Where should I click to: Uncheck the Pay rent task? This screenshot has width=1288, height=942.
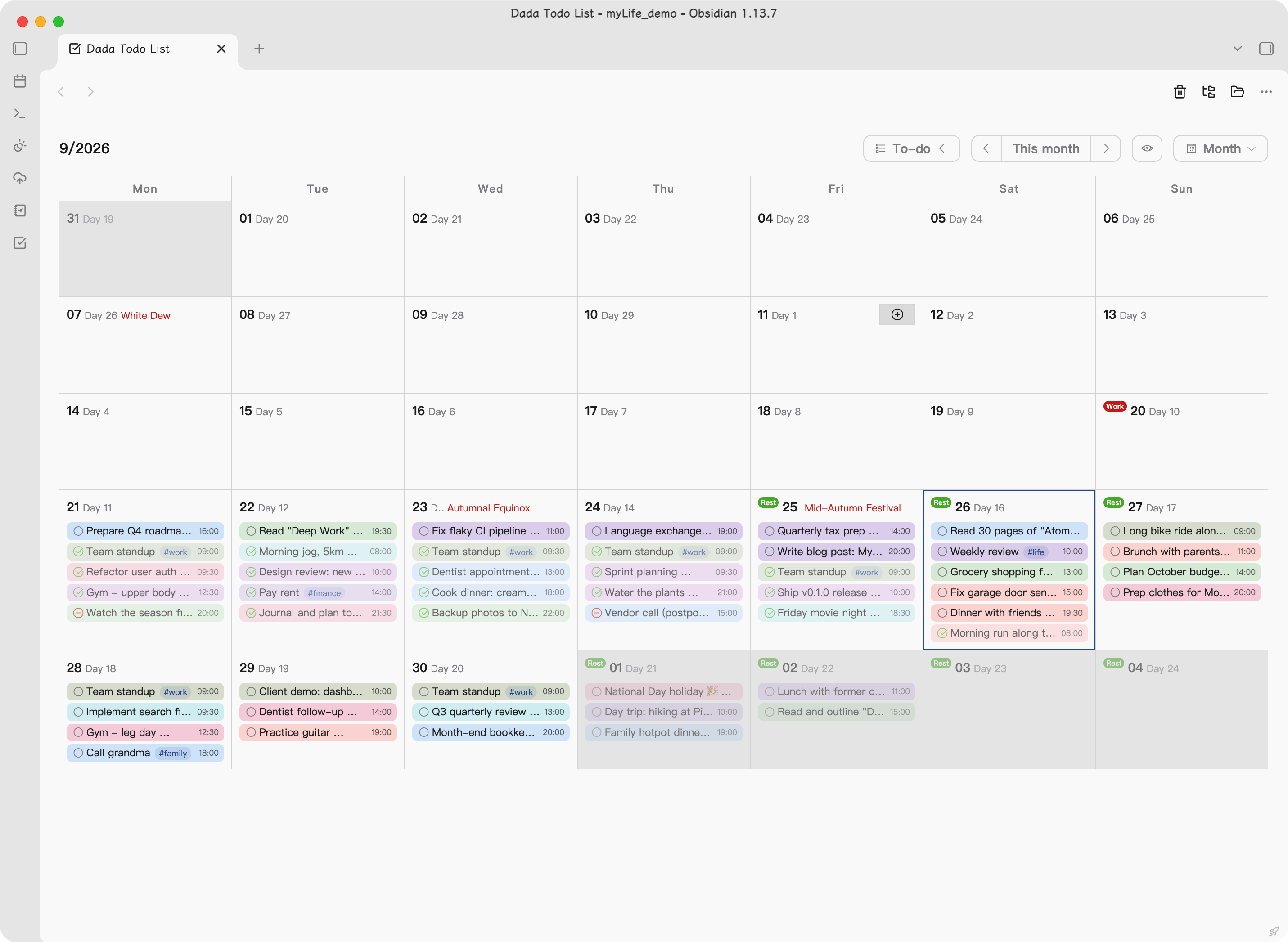pos(251,592)
